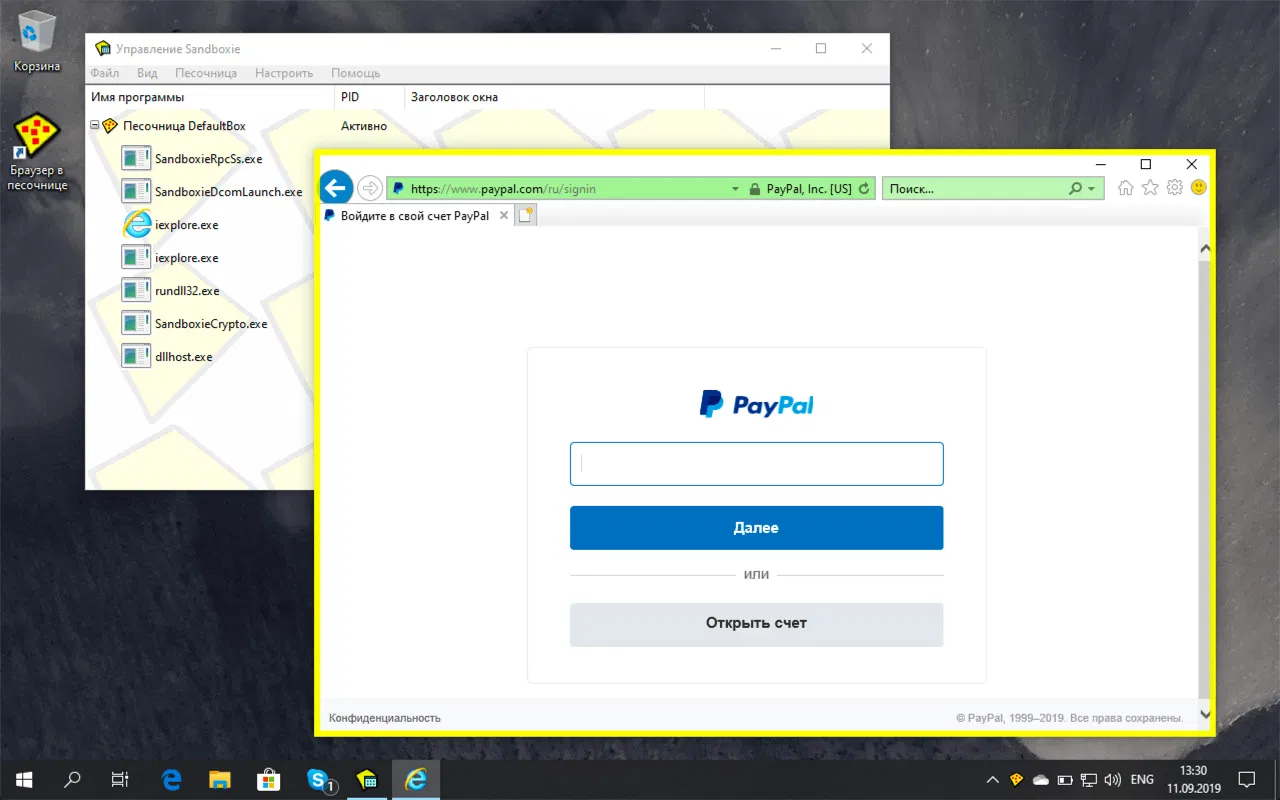Click the Далее button

(x=756, y=528)
